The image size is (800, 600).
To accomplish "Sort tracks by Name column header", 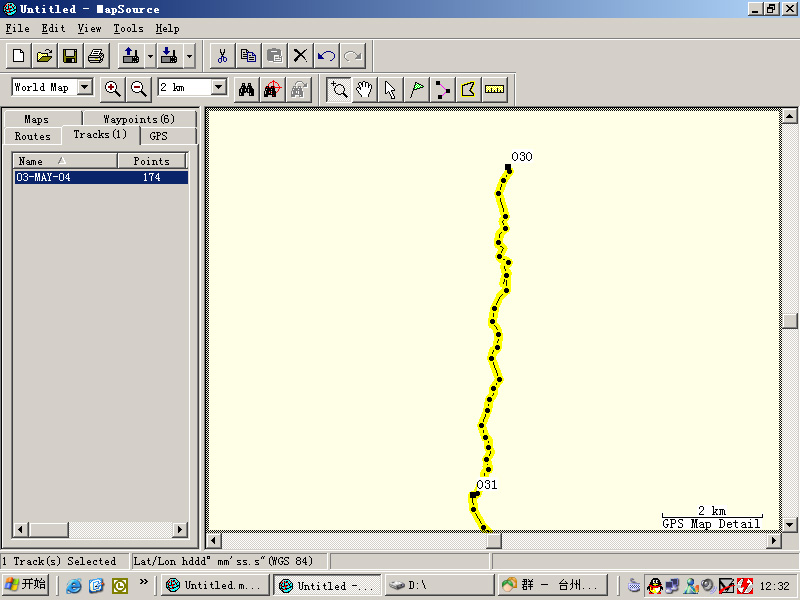I will point(65,161).
